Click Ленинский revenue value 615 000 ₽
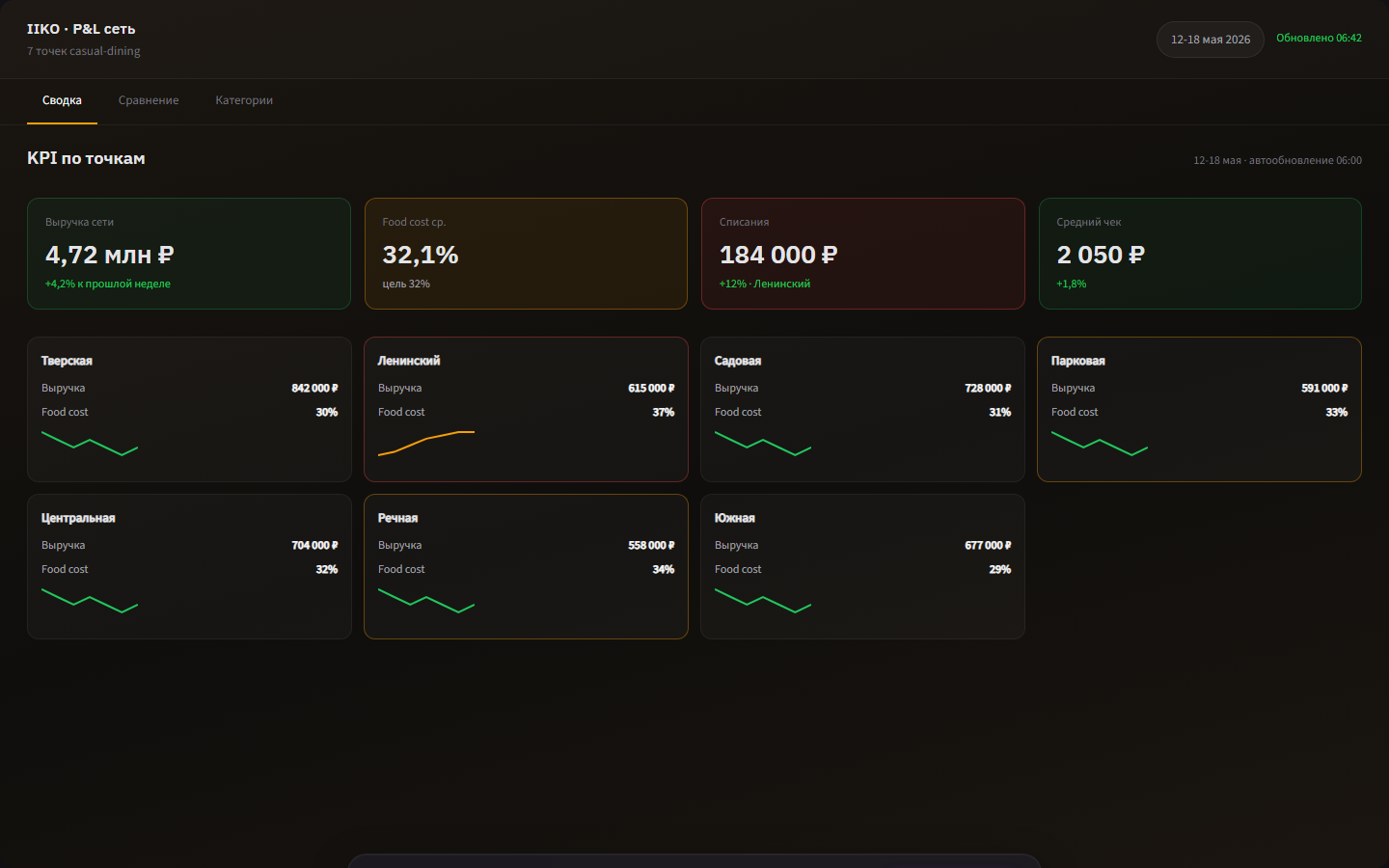This screenshot has height=868, width=1389. (651, 388)
